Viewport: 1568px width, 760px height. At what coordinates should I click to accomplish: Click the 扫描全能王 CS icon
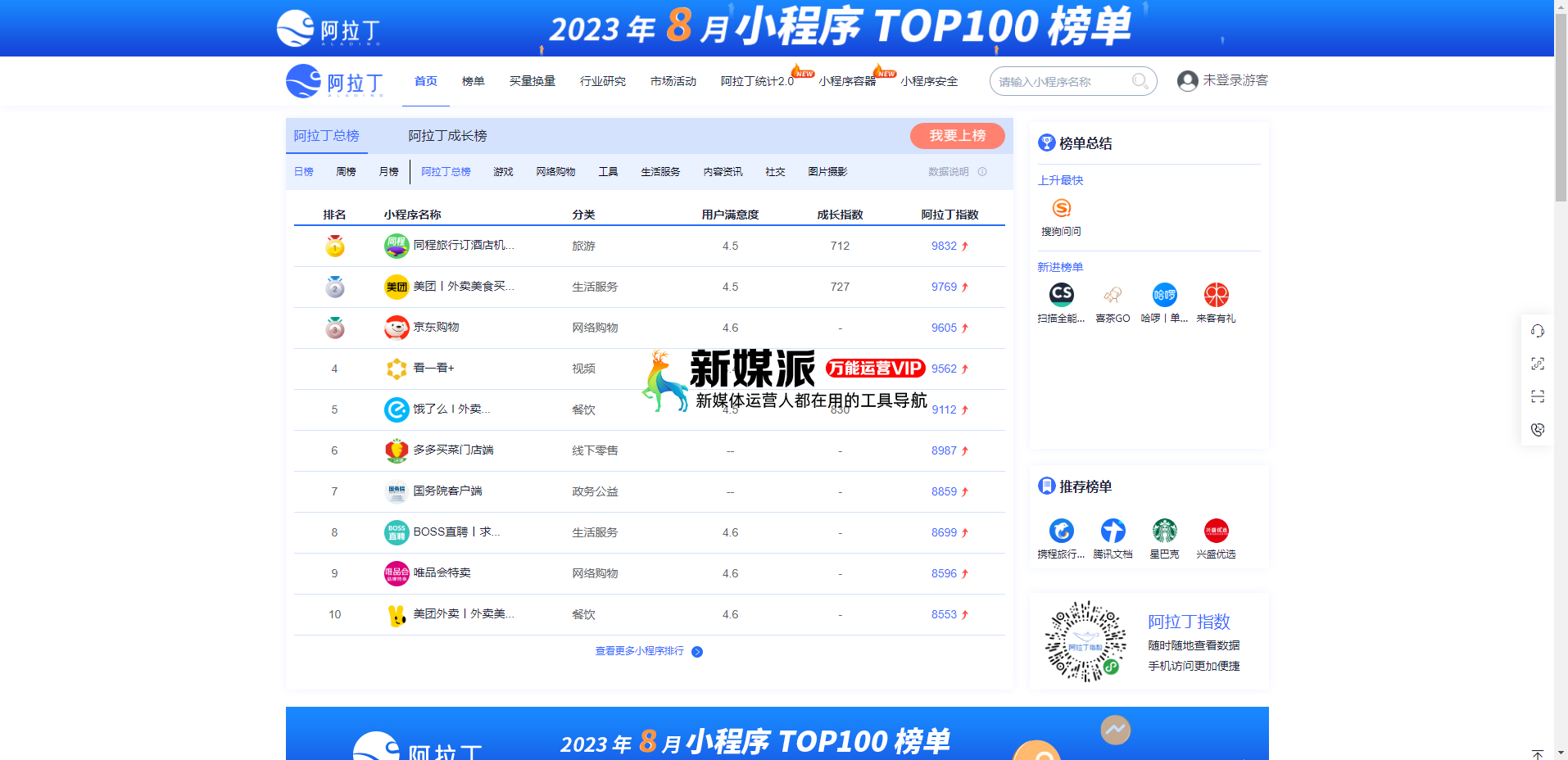tap(1062, 294)
